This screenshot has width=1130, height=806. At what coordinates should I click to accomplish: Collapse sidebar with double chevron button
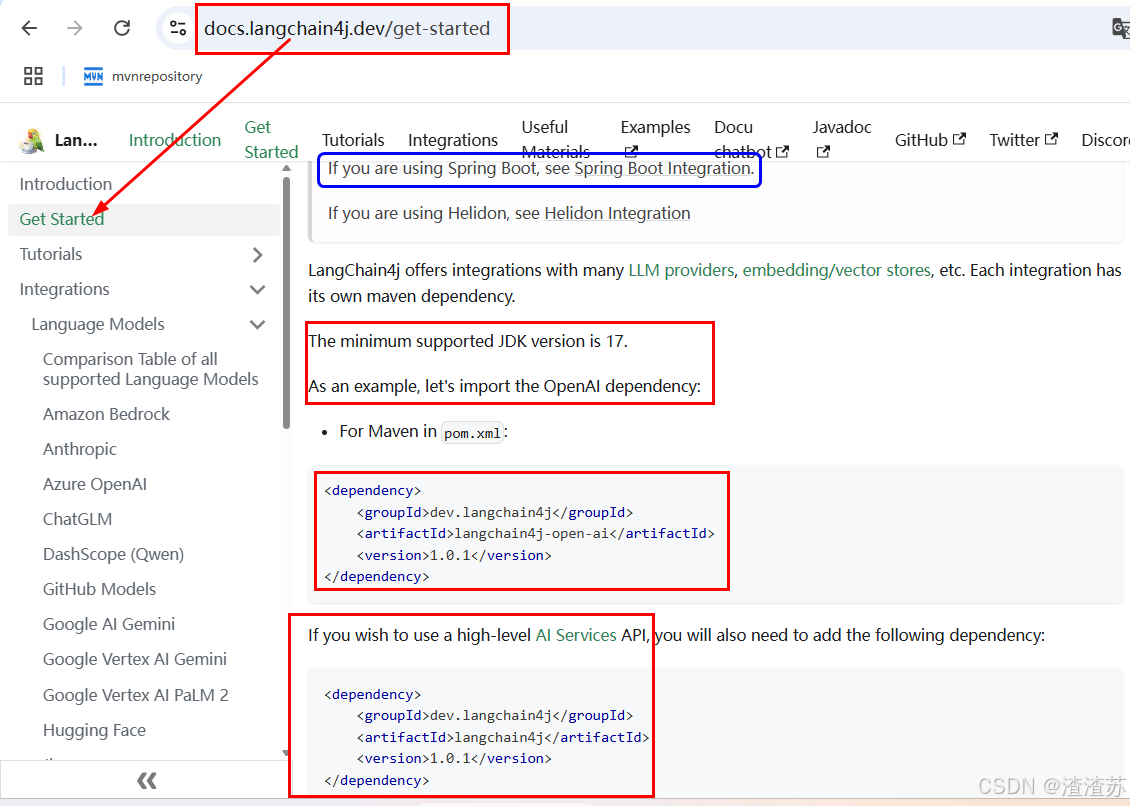146,780
